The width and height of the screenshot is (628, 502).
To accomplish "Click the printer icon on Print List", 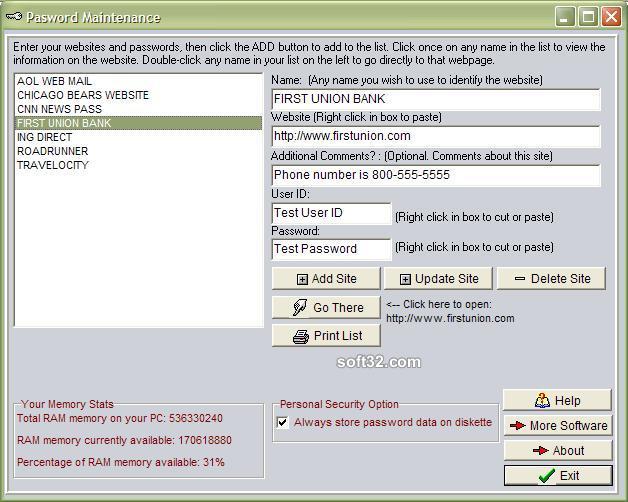I will point(301,337).
